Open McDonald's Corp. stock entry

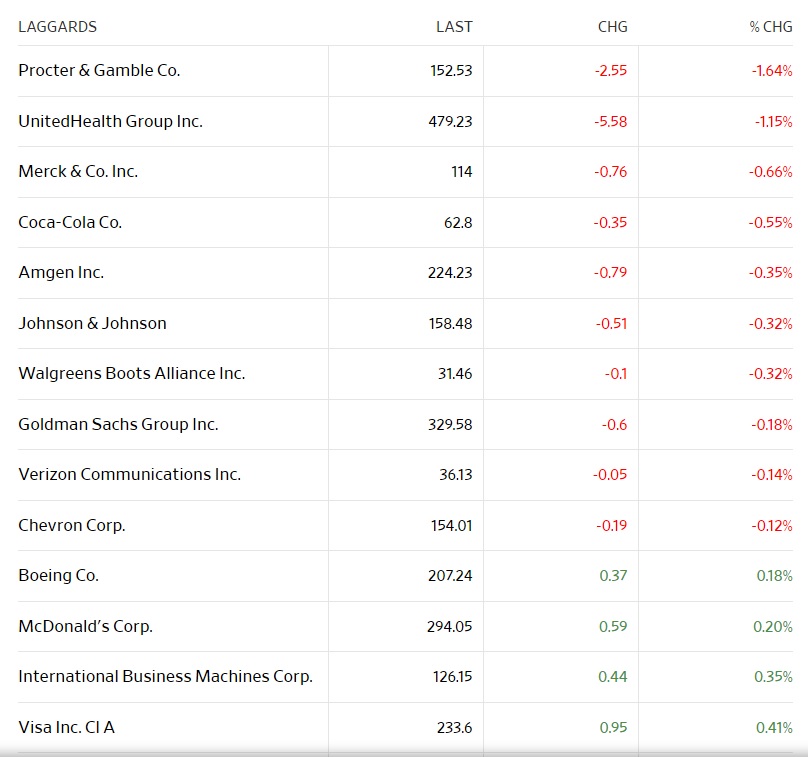click(x=86, y=627)
